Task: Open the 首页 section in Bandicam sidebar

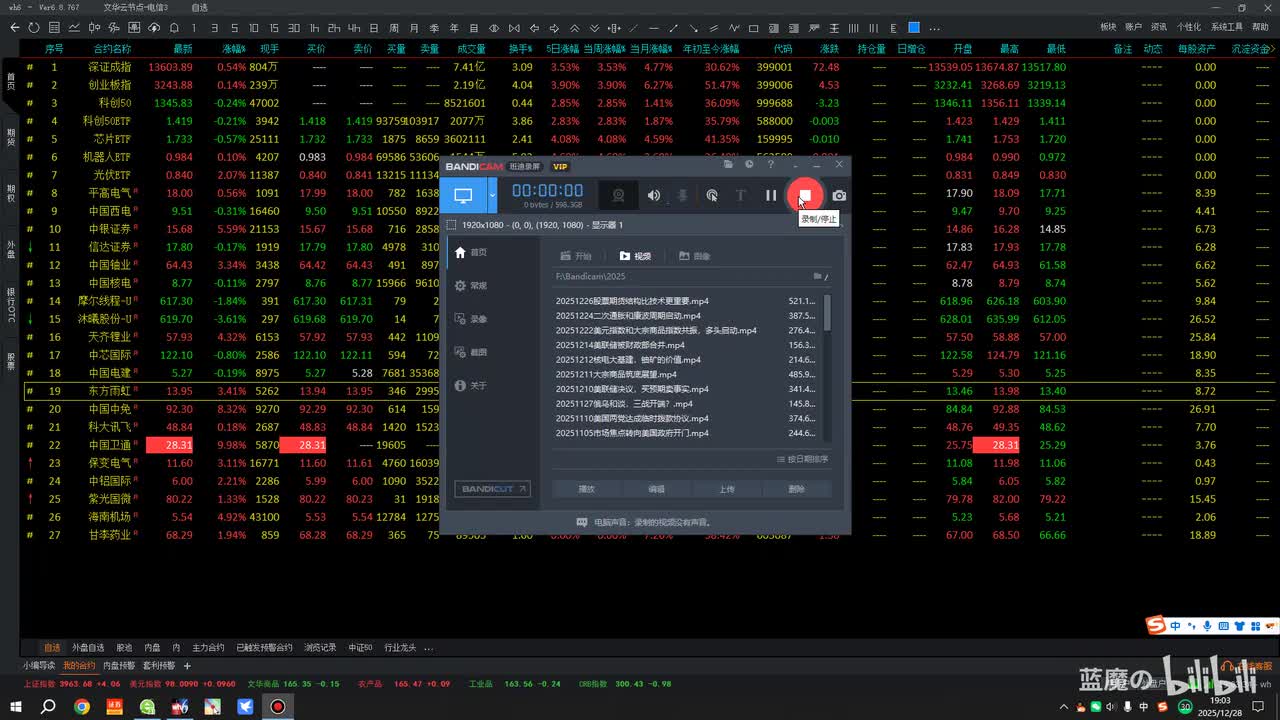Action: click(470, 253)
